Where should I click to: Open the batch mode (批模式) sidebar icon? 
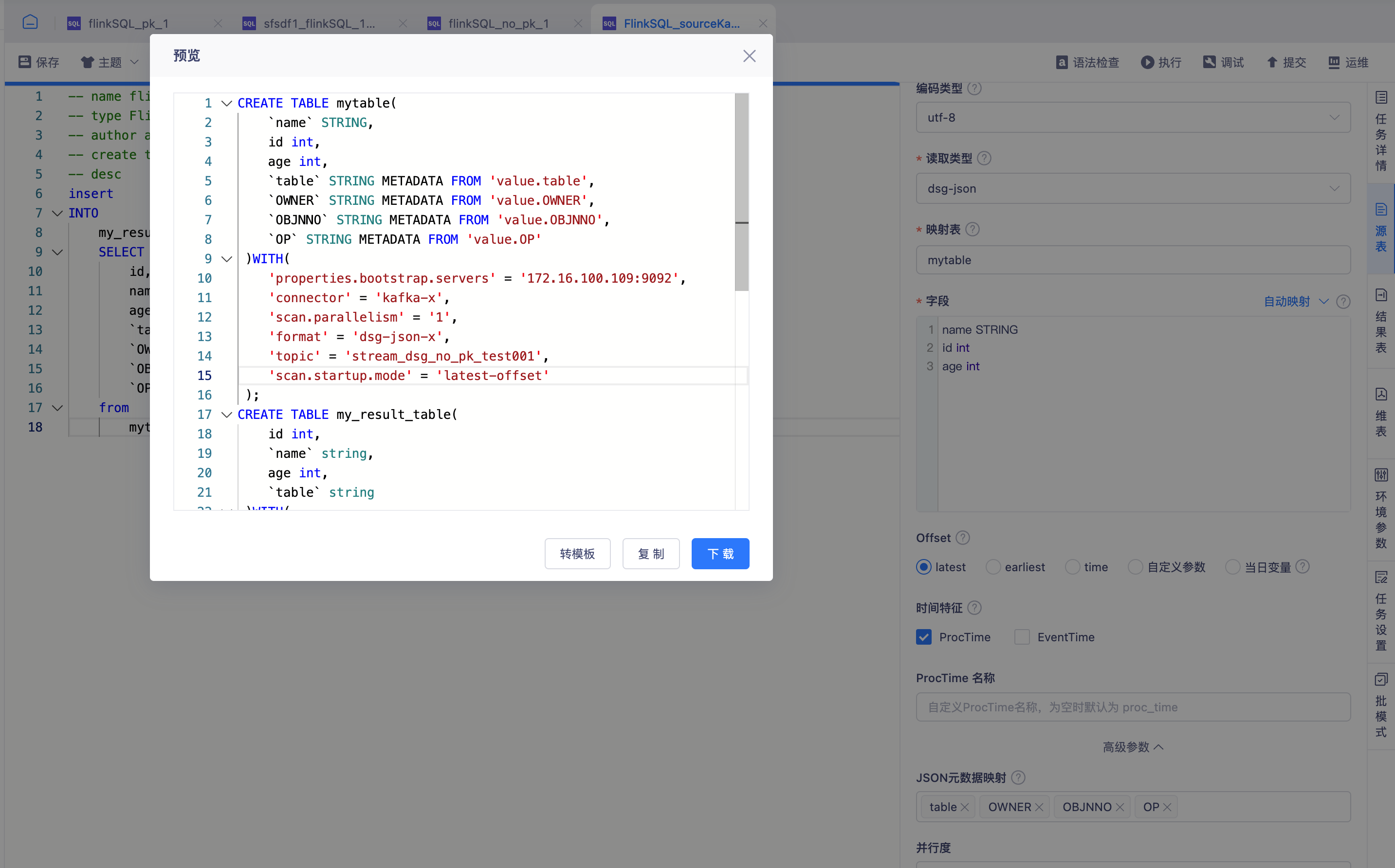1381,680
